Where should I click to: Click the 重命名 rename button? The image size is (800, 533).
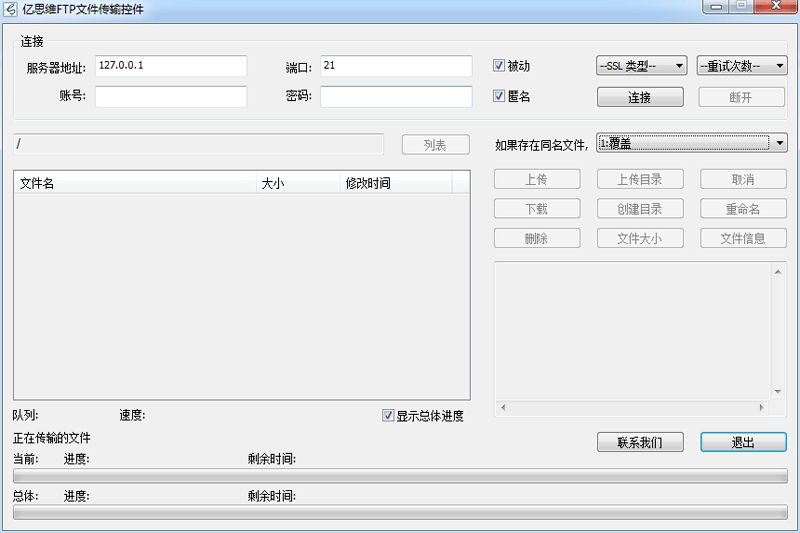(743, 209)
